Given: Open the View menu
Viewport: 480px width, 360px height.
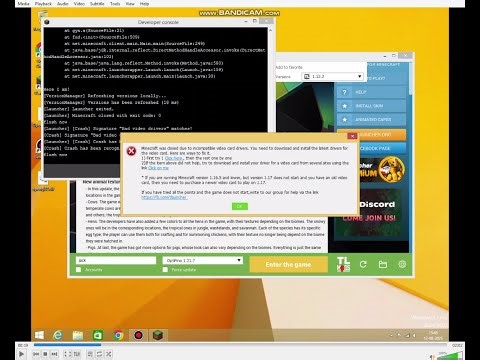Looking at the screenshot, I should point(130,4).
